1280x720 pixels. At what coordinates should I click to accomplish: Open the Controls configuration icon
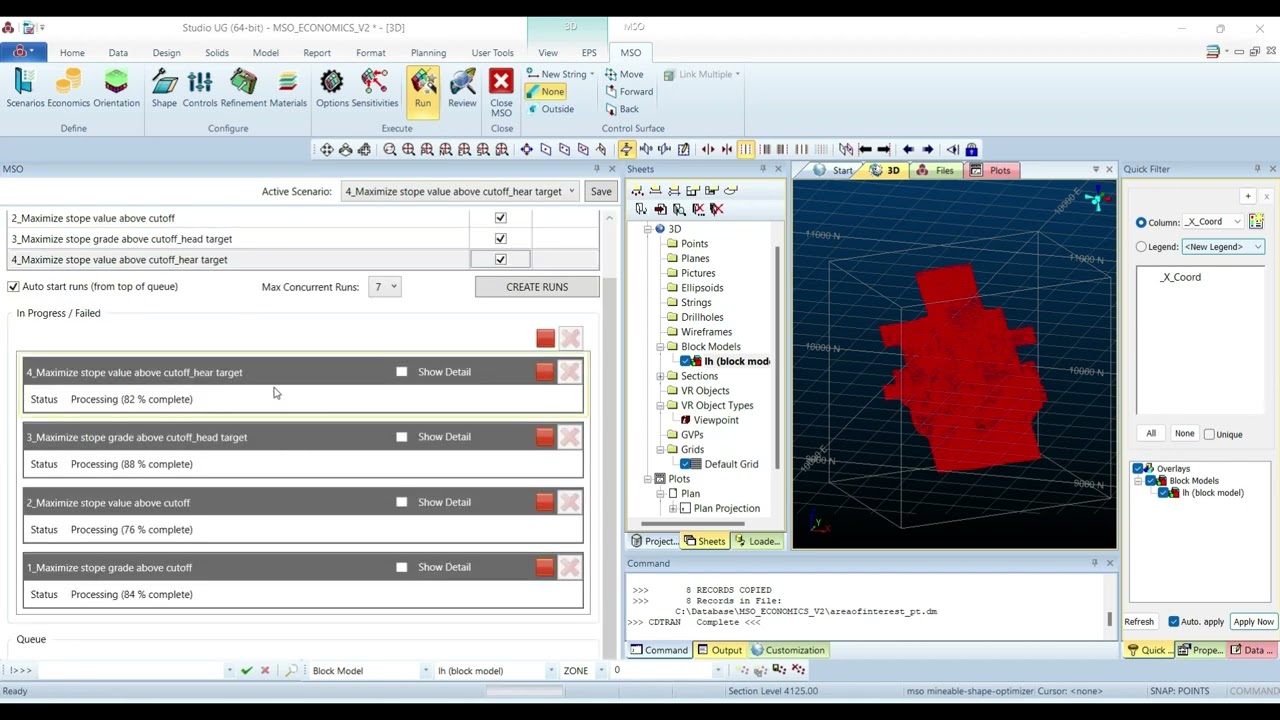pyautogui.click(x=199, y=88)
